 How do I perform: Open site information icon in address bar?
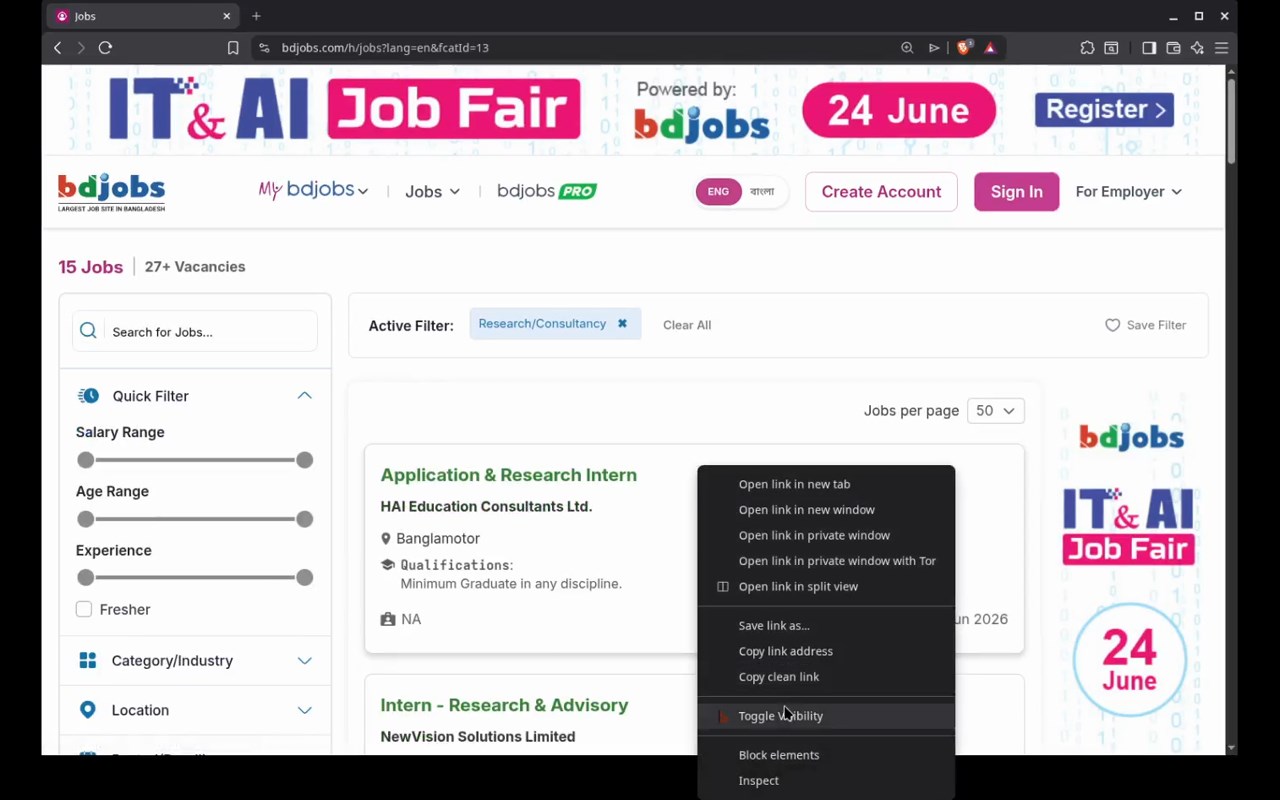coord(264,47)
